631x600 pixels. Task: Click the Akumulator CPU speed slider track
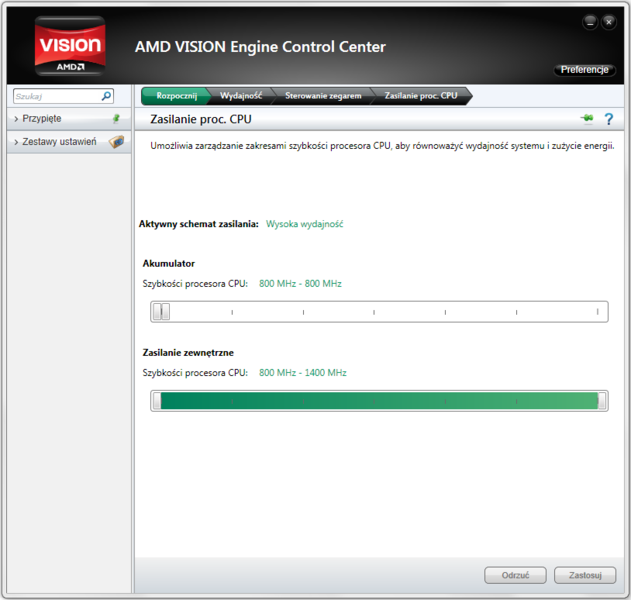[x=379, y=311]
